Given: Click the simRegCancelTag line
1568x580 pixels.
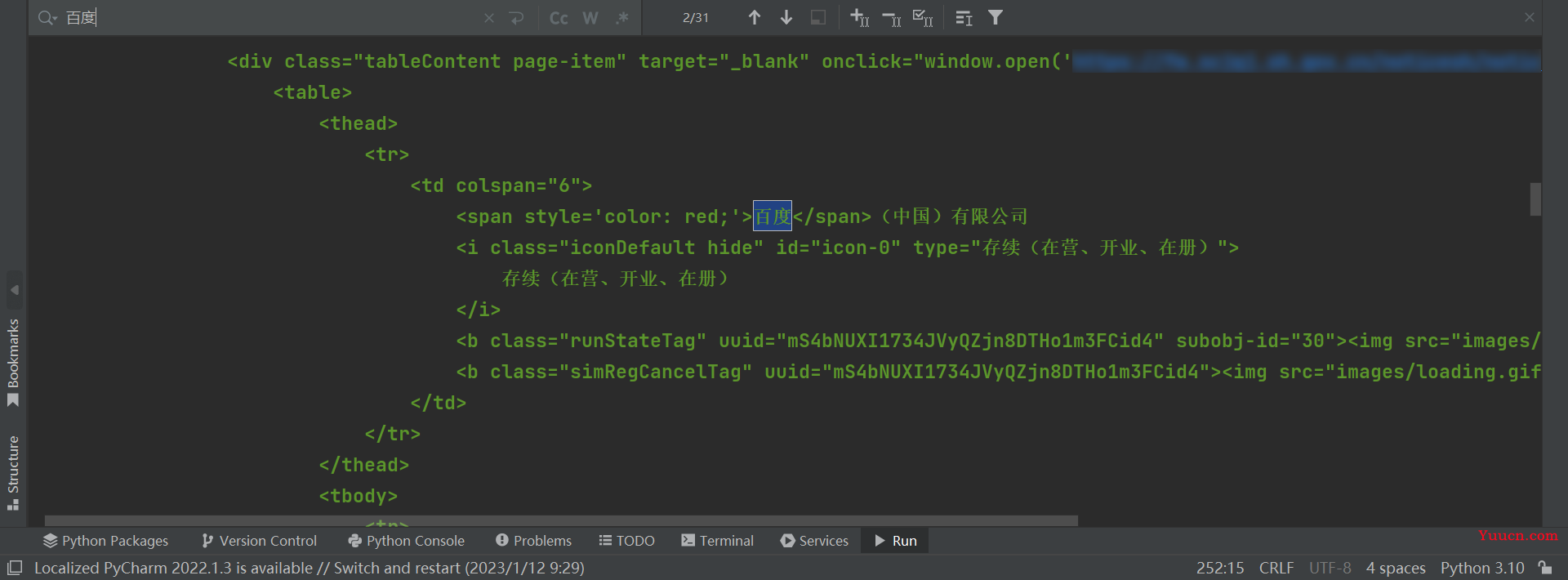Looking at the screenshot, I should pos(998,372).
